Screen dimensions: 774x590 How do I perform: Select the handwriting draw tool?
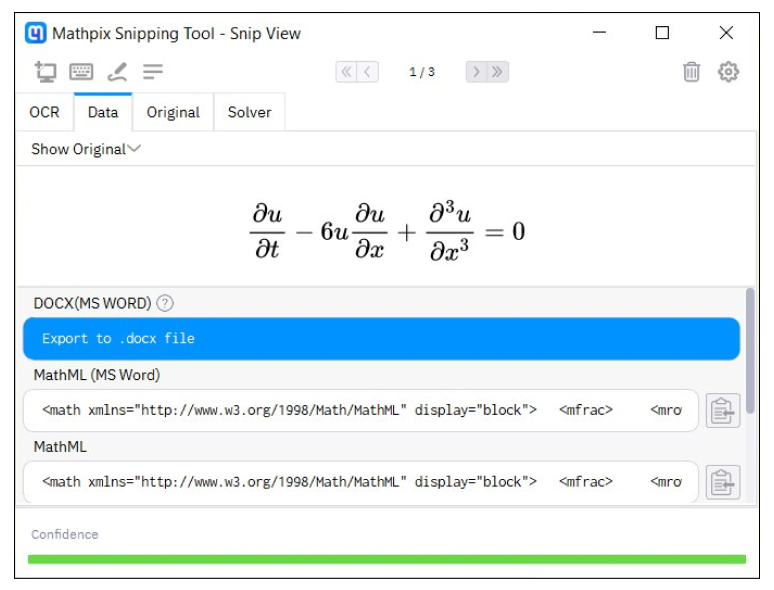coord(117,72)
